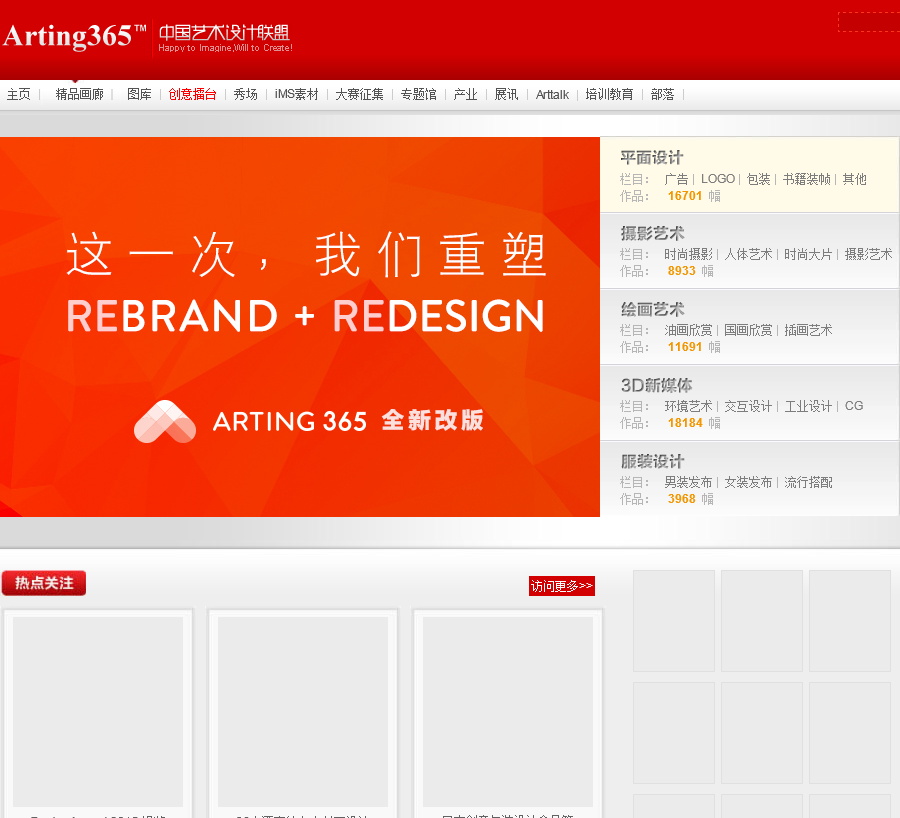Open the first thumbnail under 热点关注
Image resolution: width=900 pixels, height=818 pixels.
pos(98,711)
